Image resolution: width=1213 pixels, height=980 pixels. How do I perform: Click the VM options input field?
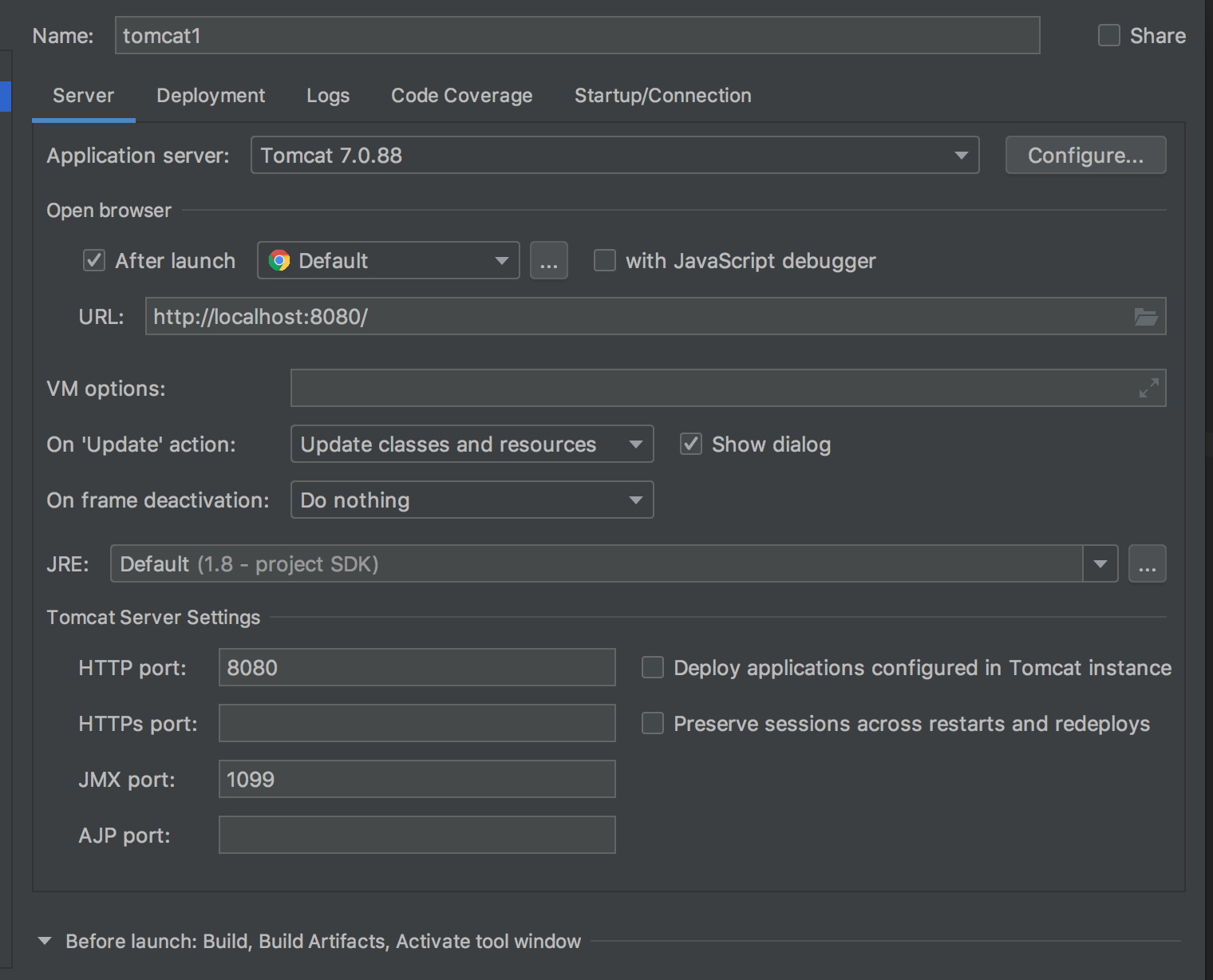pos(728,388)
